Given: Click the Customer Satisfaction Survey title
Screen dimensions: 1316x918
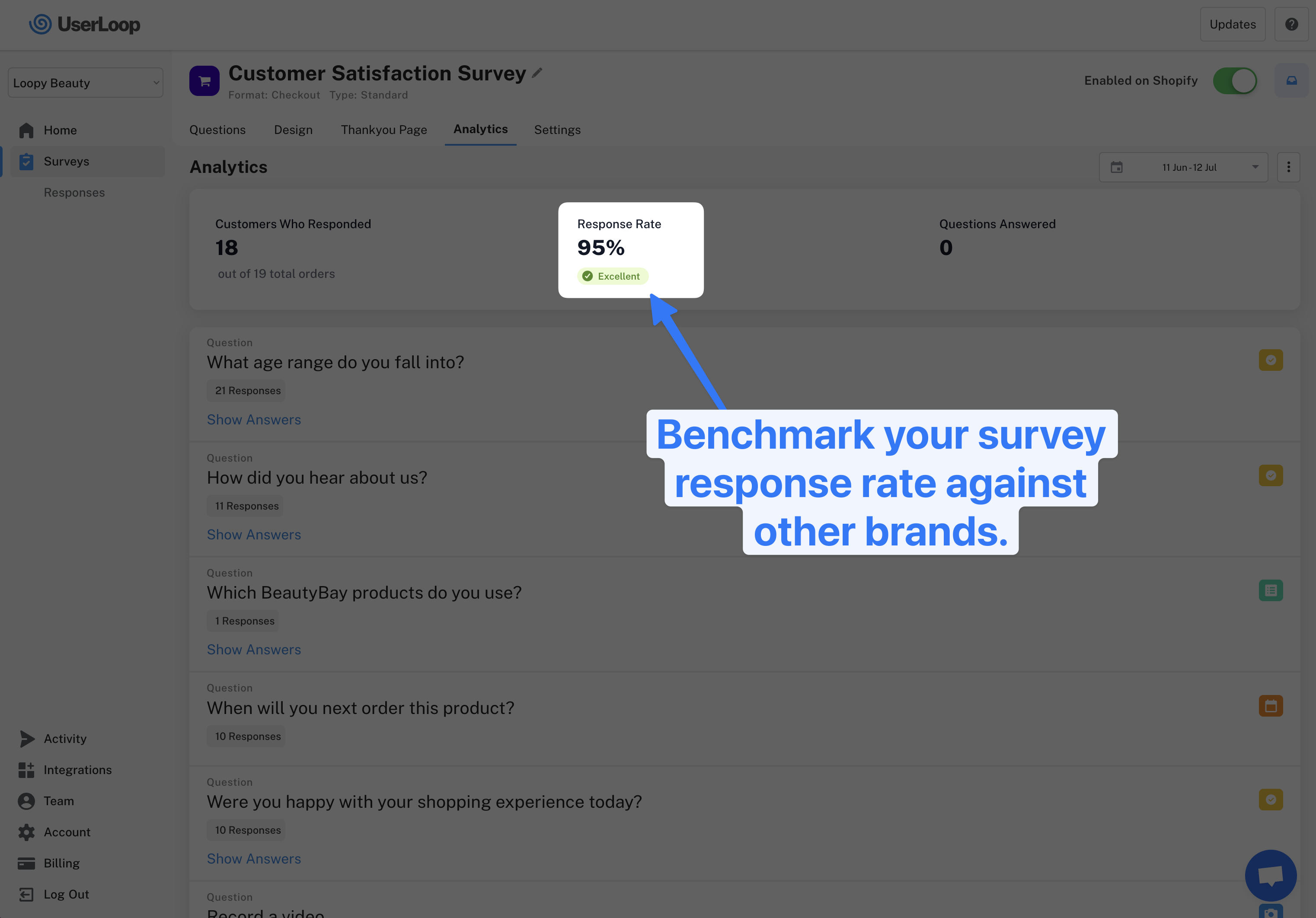Looking at the screenshot, I should tap(377, 73).
